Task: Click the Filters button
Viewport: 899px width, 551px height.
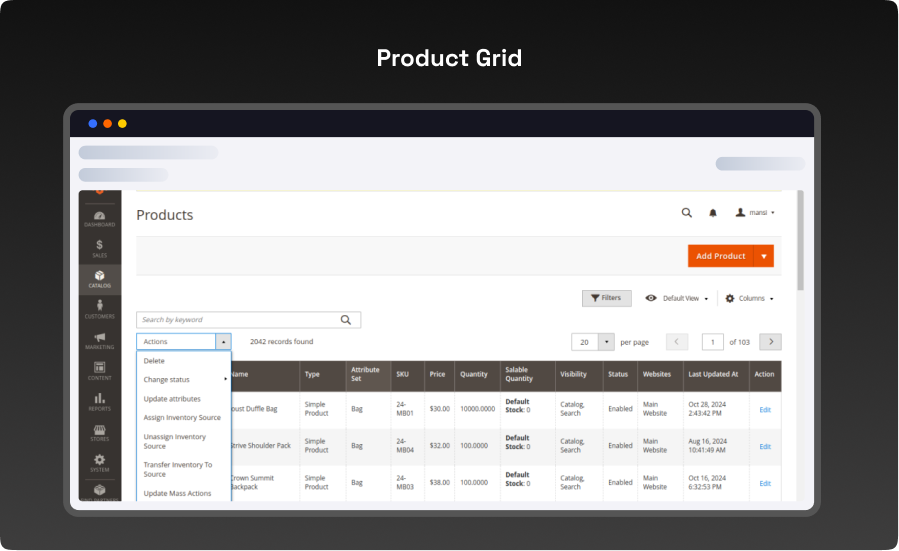Action: click(x=606, y=298)
